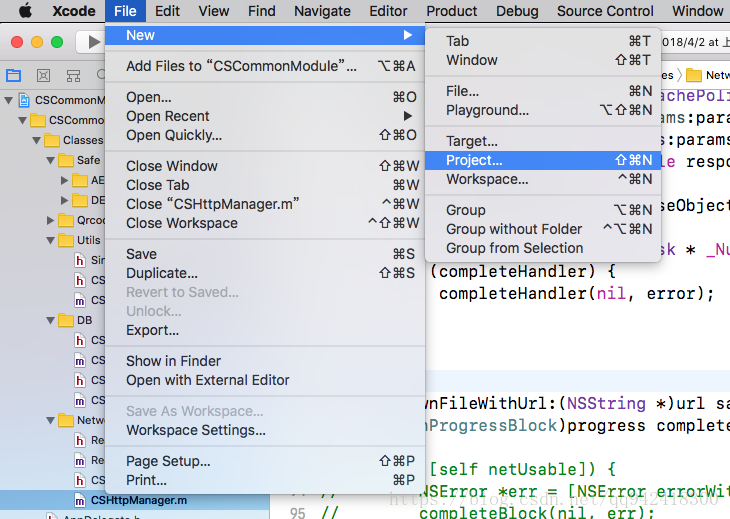The image size is (730, 519).
Task: Open the Symbol navigator icon
Action: (73, 75)
